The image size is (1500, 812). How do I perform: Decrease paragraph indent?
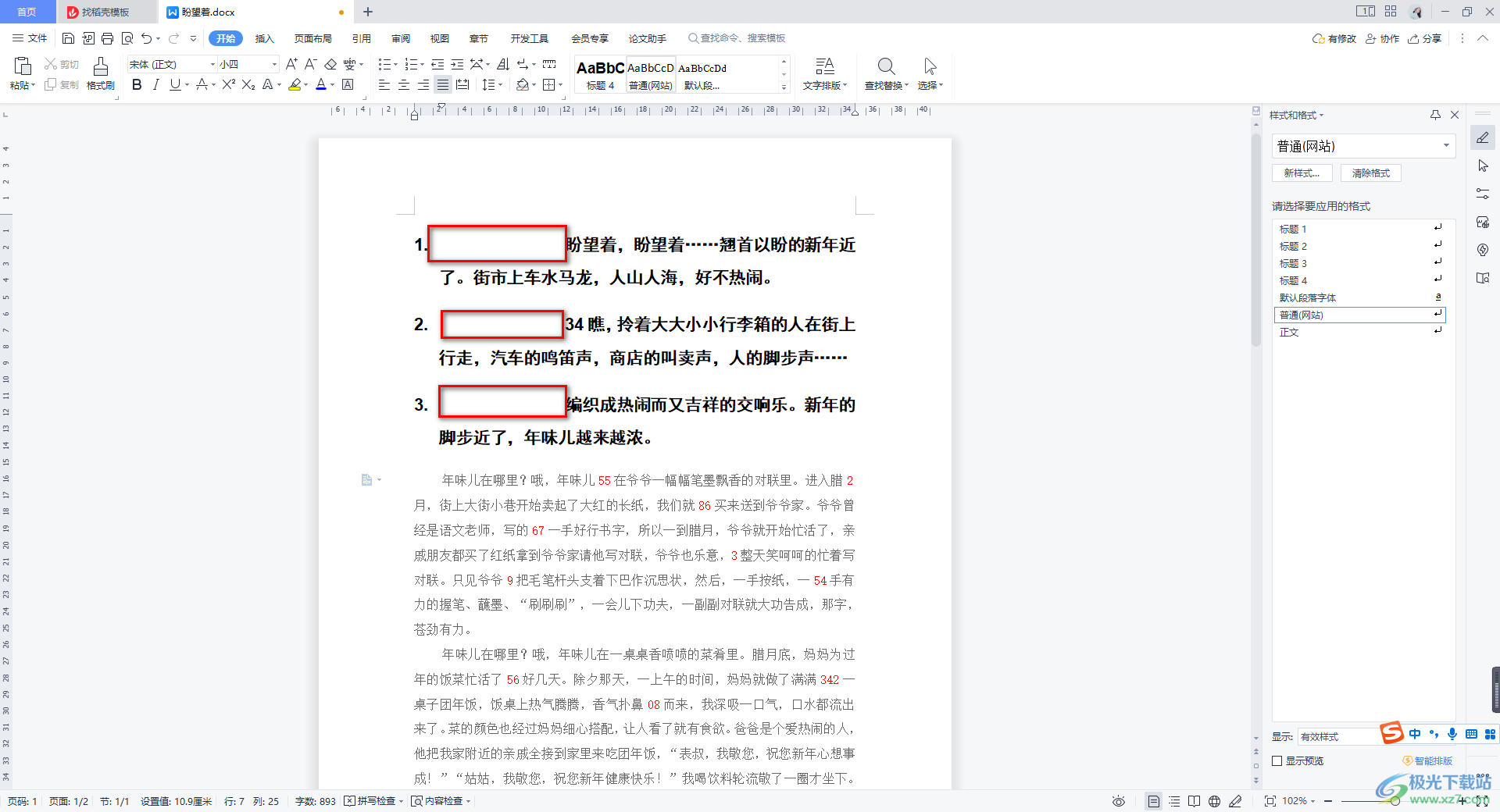pos(437,64)
